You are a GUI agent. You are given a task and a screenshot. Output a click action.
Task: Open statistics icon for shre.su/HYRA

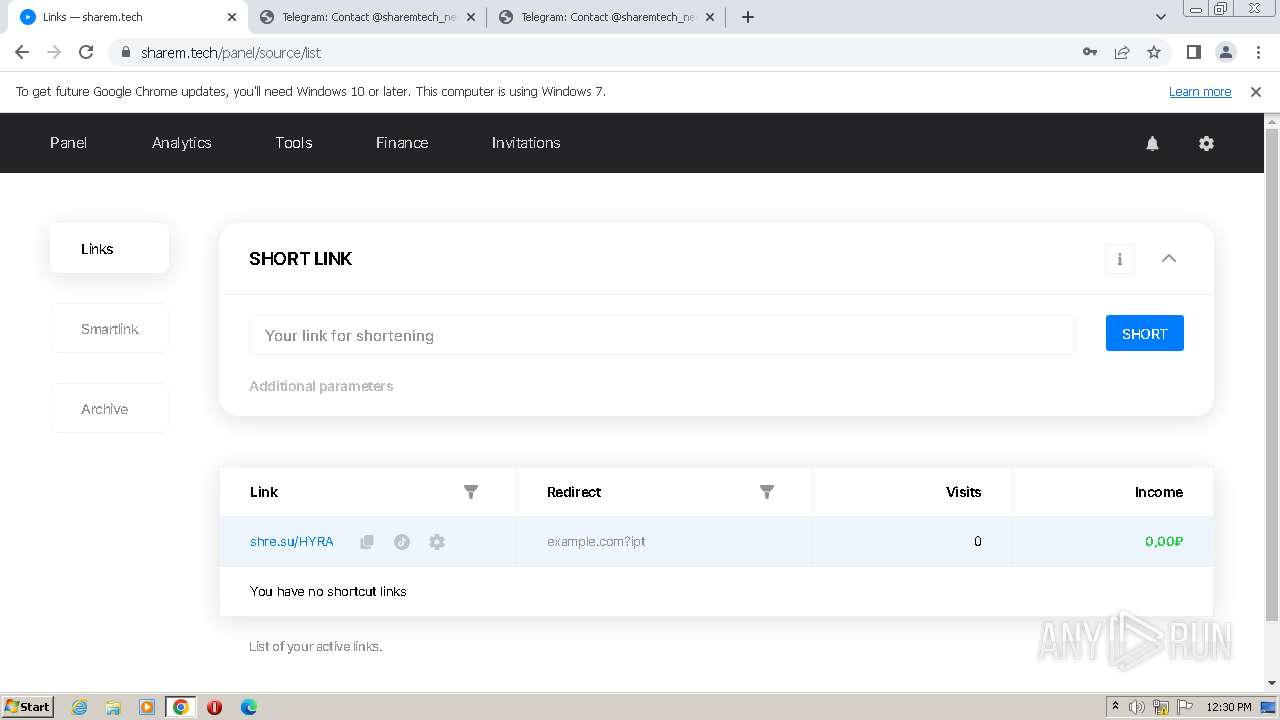[402, 542]
